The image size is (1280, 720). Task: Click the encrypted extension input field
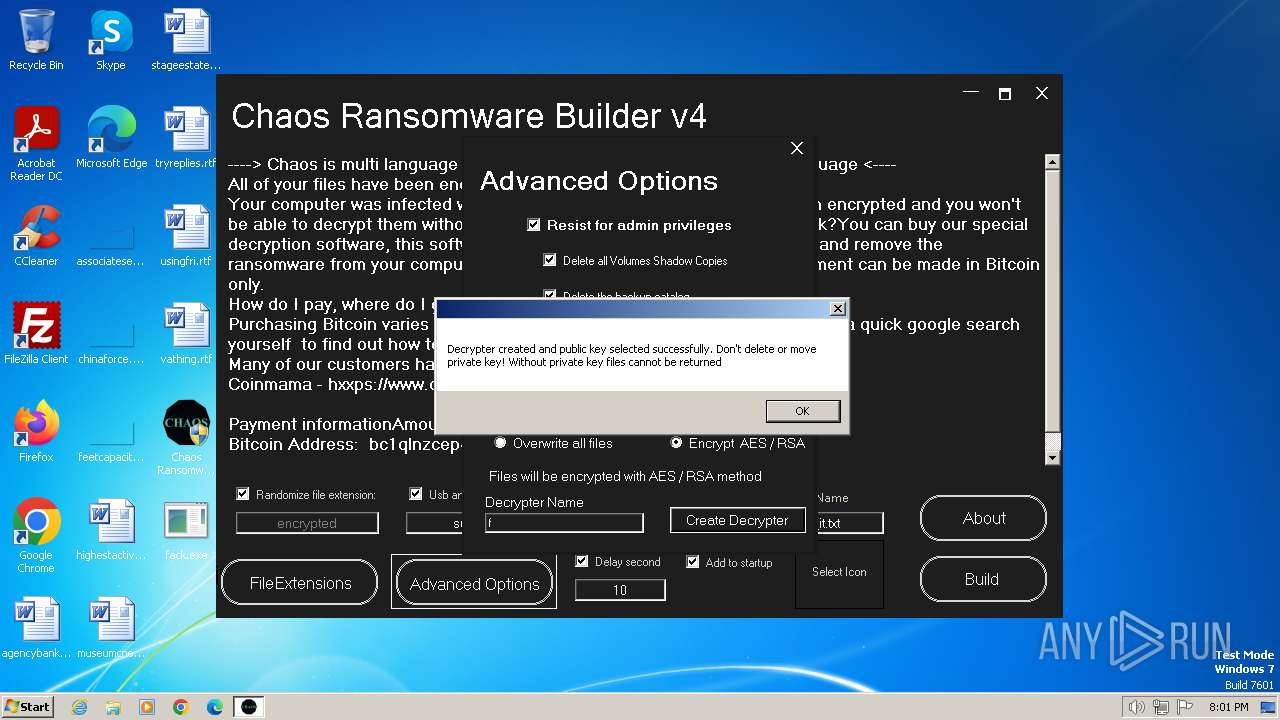click(307, 523)
